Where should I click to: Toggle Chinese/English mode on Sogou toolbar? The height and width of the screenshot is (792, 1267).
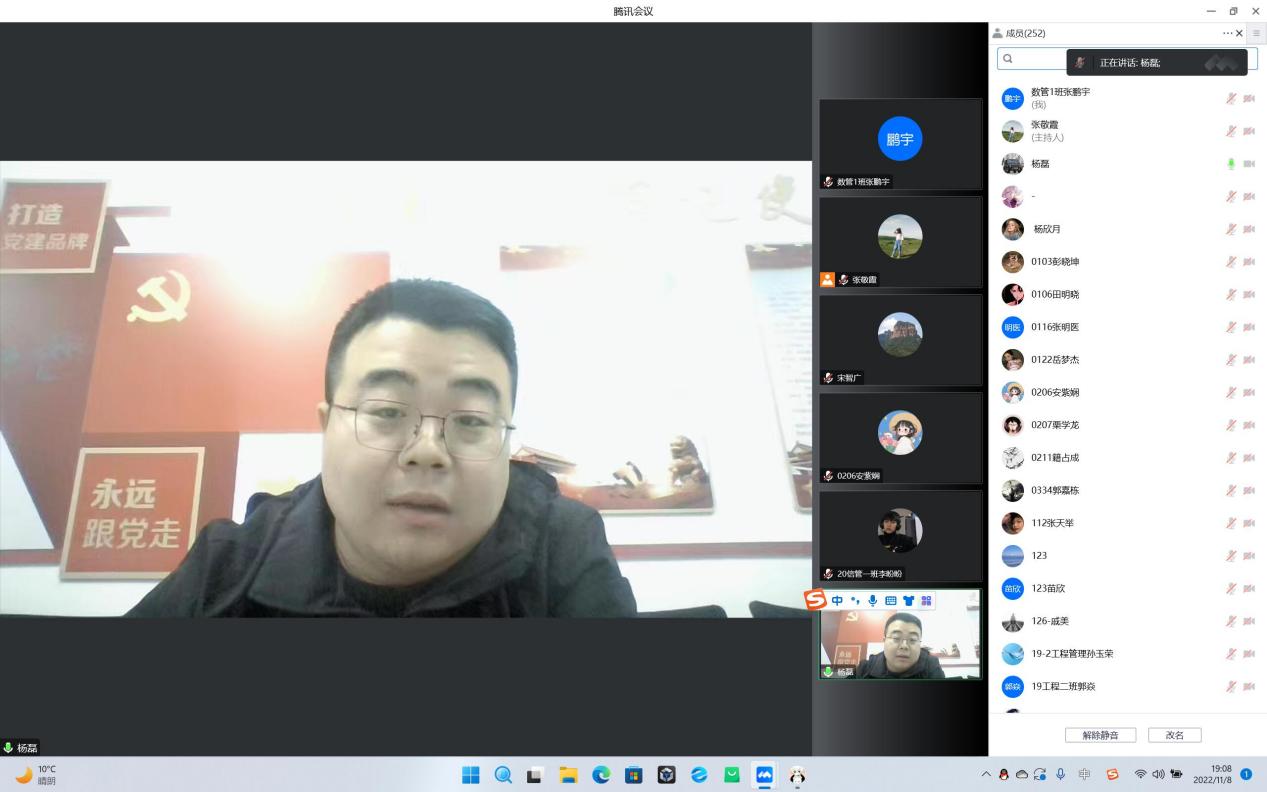pos(837,601)
